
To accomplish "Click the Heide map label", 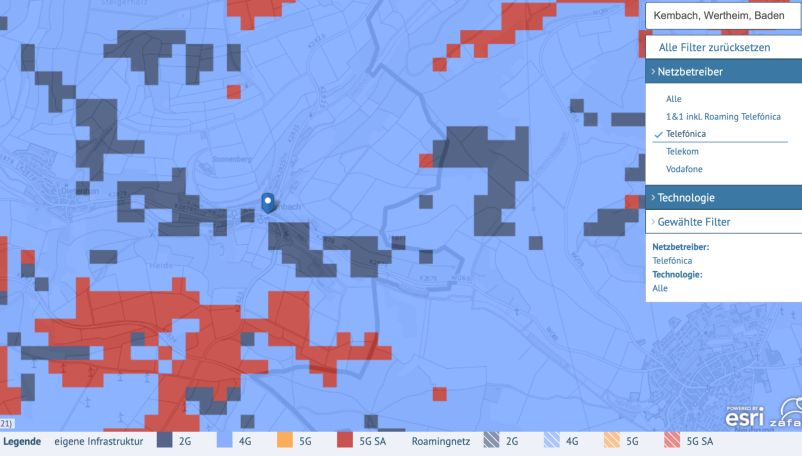I will (x=161, y=265).
